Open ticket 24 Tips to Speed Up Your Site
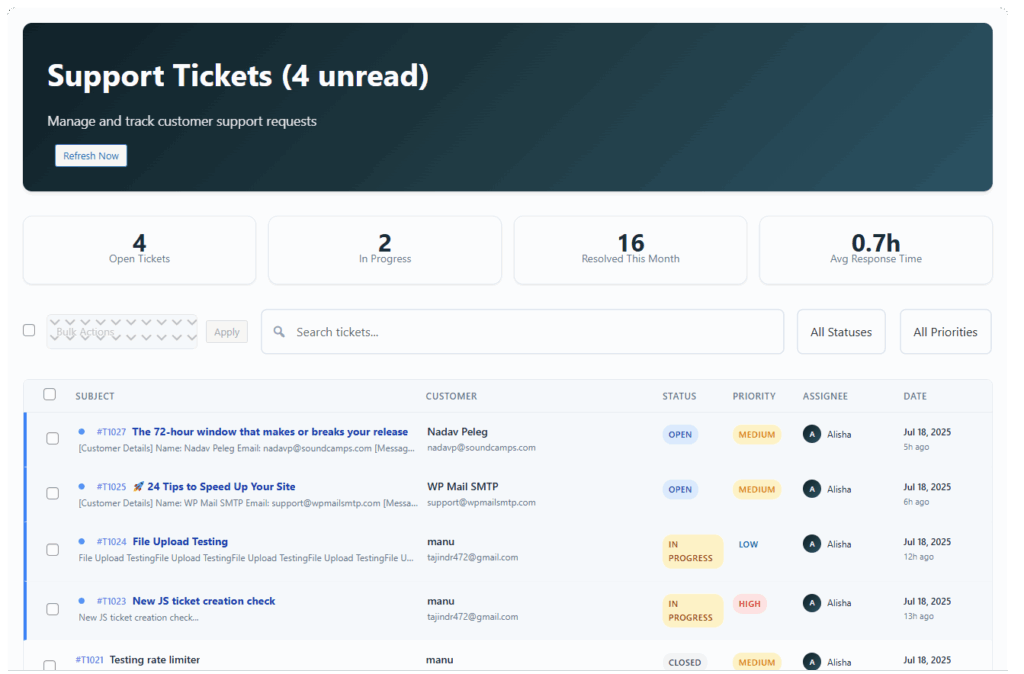The width and height of the screenshot is (1024, 674). (221, 487)
